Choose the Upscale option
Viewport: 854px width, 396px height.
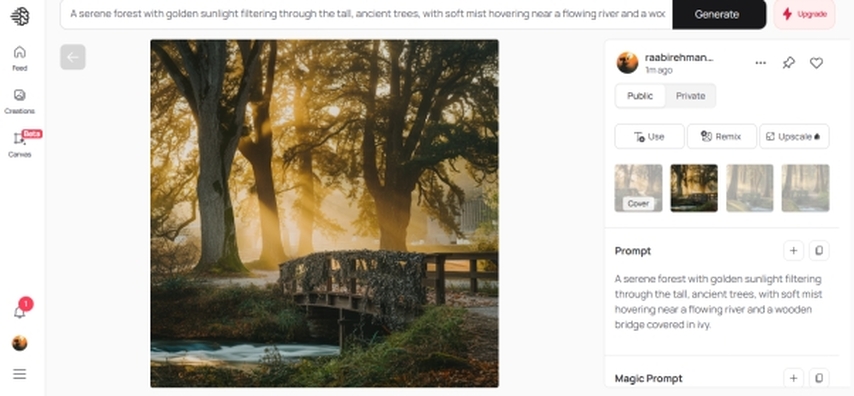coord(794,137)
